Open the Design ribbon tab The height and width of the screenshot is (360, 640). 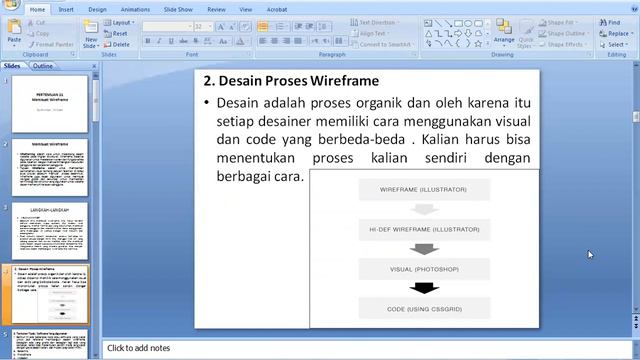pos(98,9)
